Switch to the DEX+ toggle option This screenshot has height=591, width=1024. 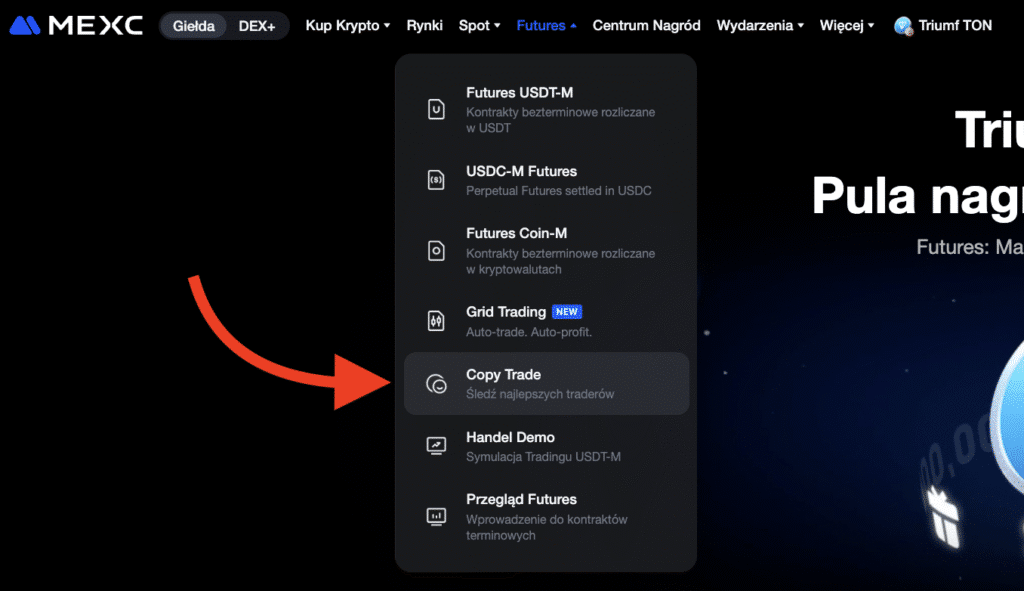(257, 26)
